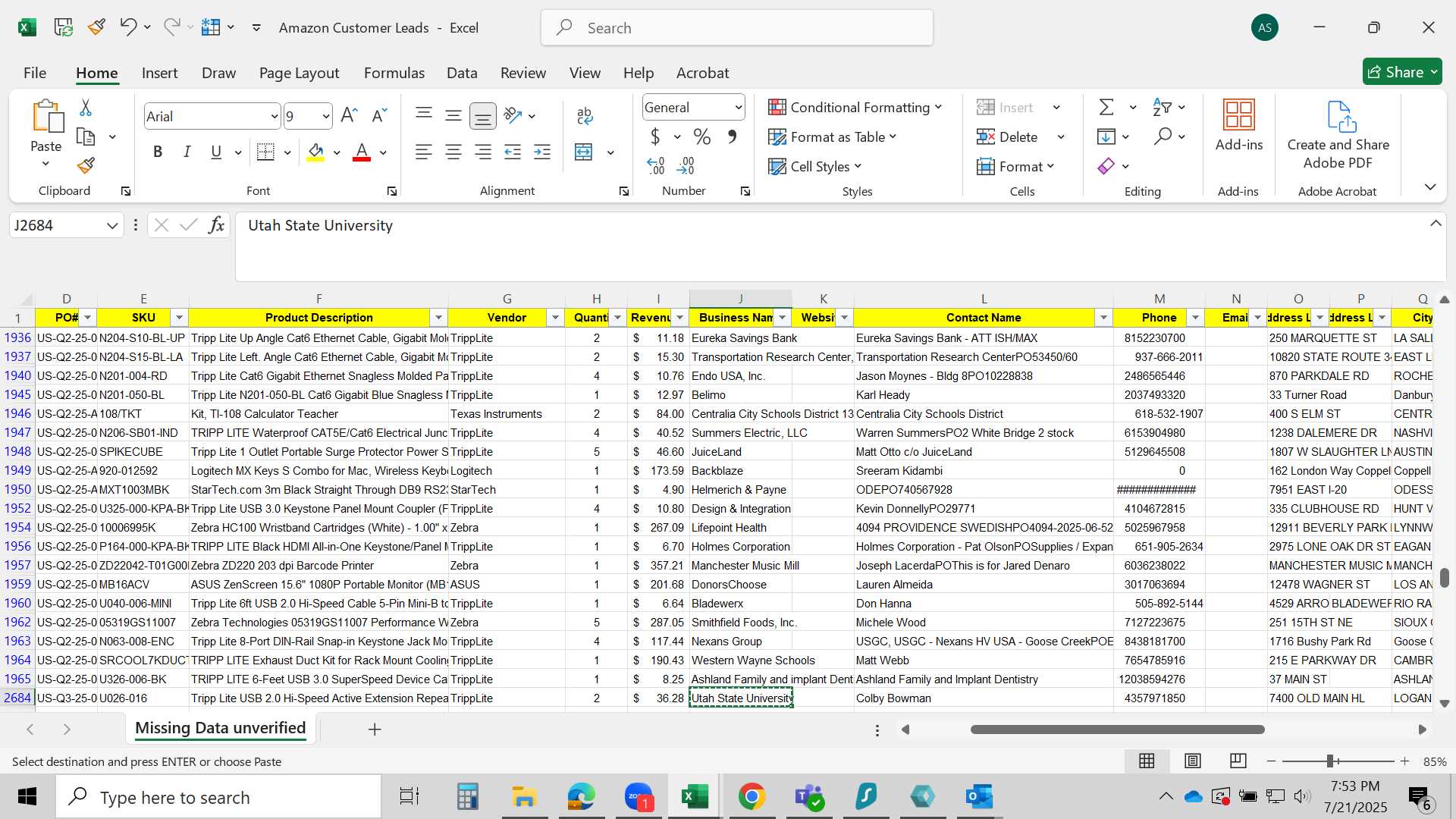Click Format as Table button
Screen dimensions: 1456x819
coord(833,136)
